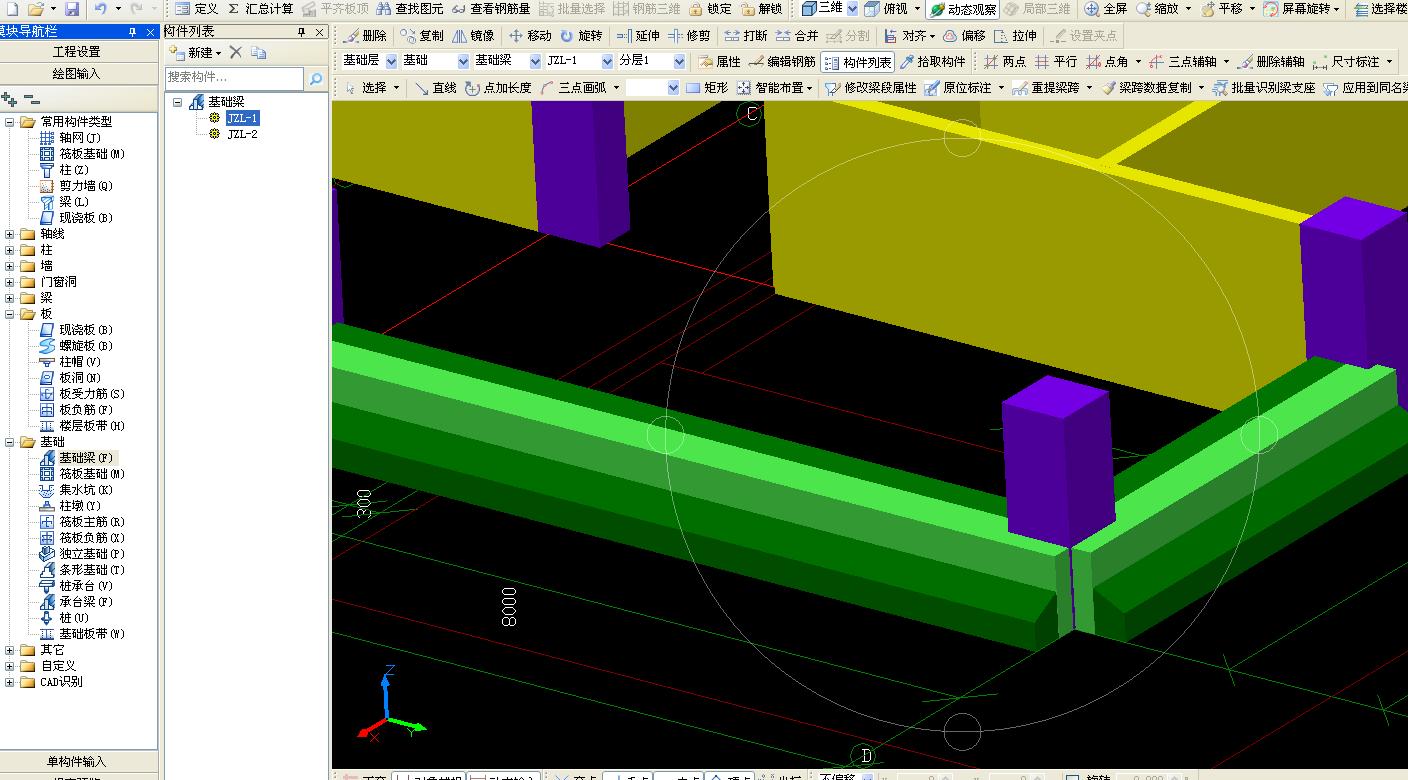Image resolution: width=1408 pixels, height=780 pixels.
Task: Click in the 搜索构件 search field
Action: pyautogui.click(x=234, y=78)
